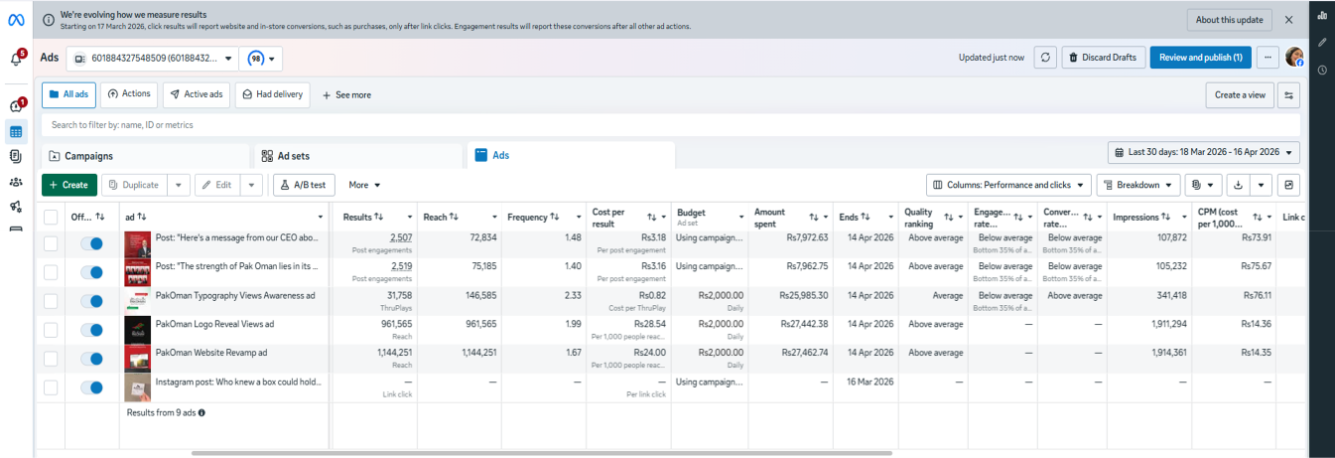Select the Actions view filter
Viewport: 1335px width, 458px height.
tap(129, 94)
